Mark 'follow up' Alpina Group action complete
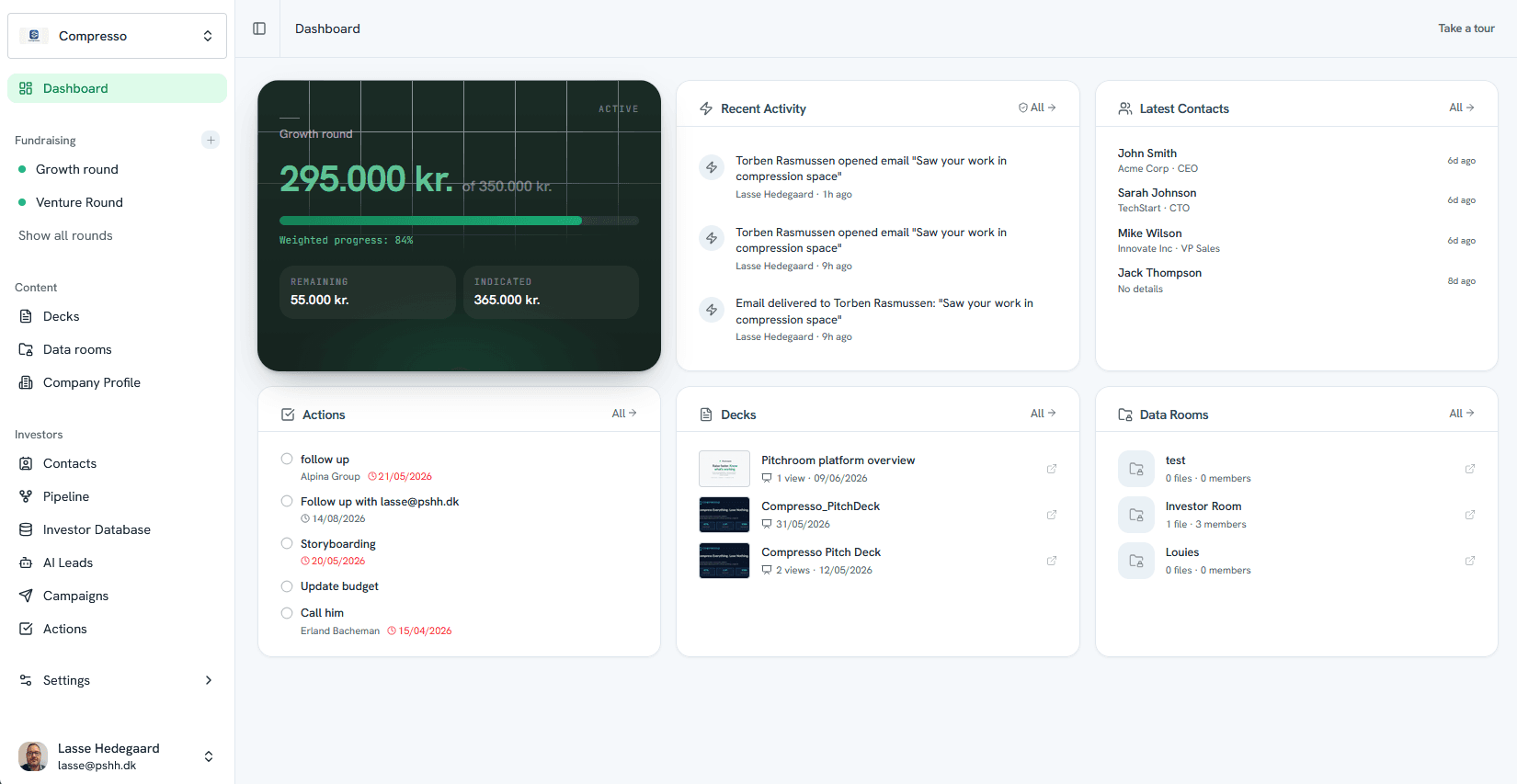 tap(287, 459)
